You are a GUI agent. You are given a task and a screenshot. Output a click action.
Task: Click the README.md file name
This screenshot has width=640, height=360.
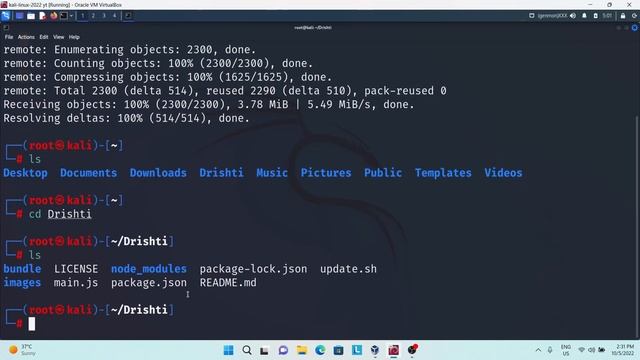pos(228,282)
